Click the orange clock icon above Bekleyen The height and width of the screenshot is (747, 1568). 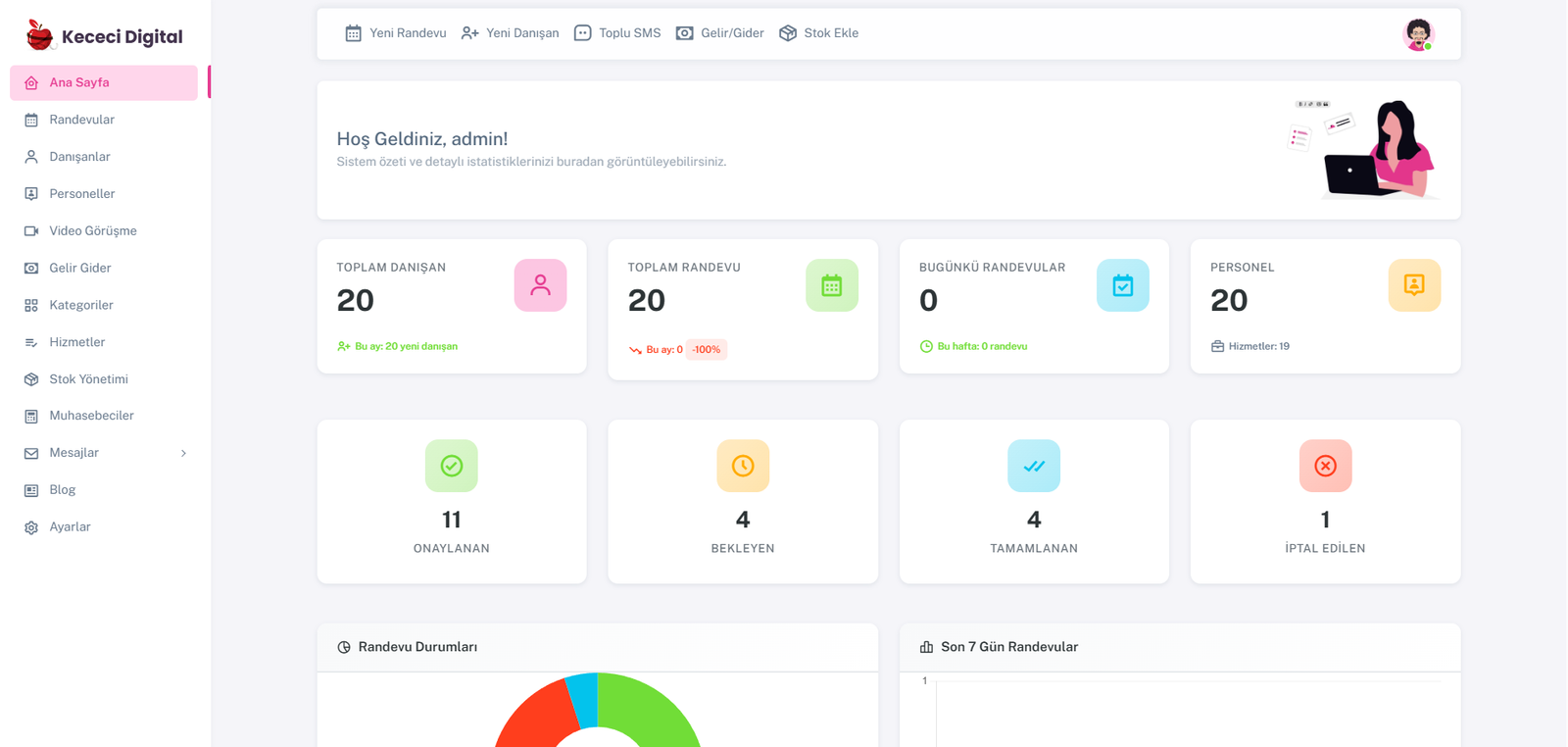point(742,466)
